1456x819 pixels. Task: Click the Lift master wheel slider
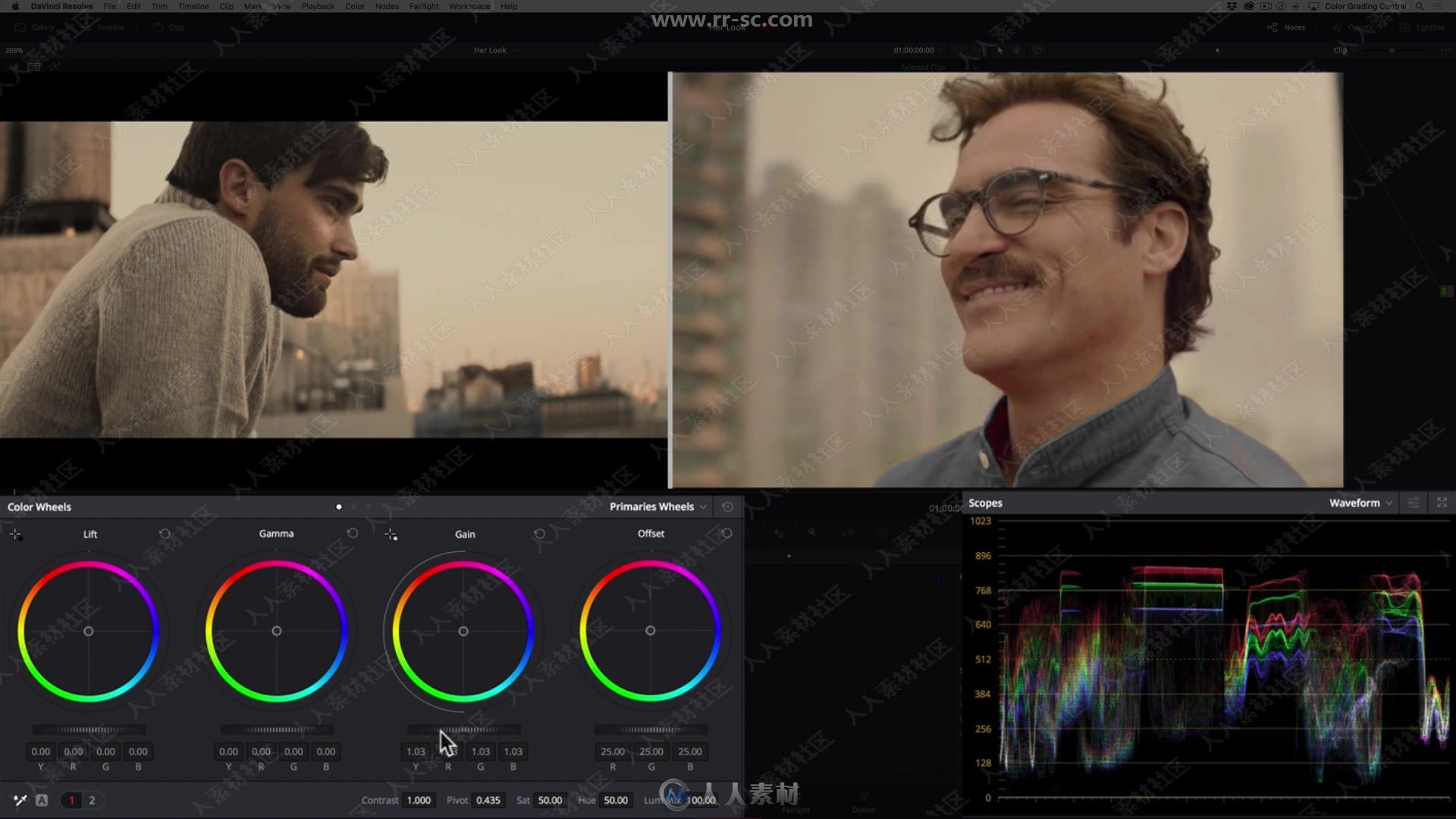tap(89, 730)
